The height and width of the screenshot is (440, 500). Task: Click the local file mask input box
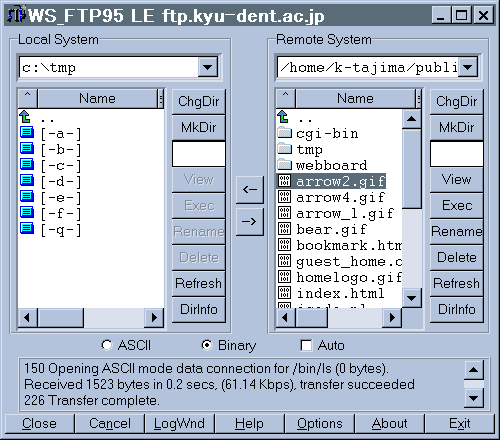pyautogui.click(x=199, y=154)
